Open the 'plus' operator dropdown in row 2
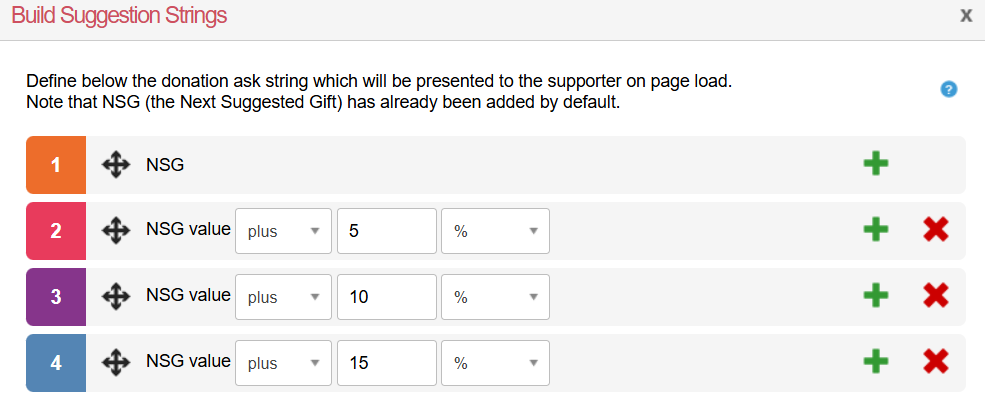 pyautogui.click(x=283, y=231)
